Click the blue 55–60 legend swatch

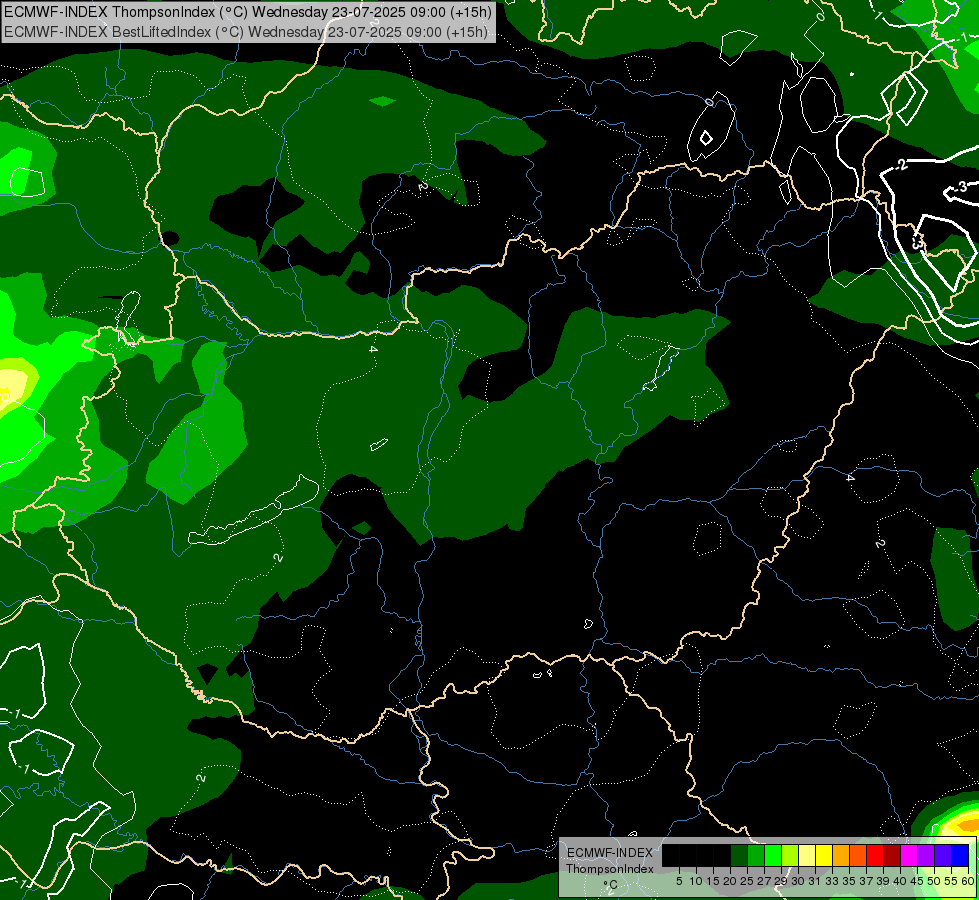tap(960, 855)
